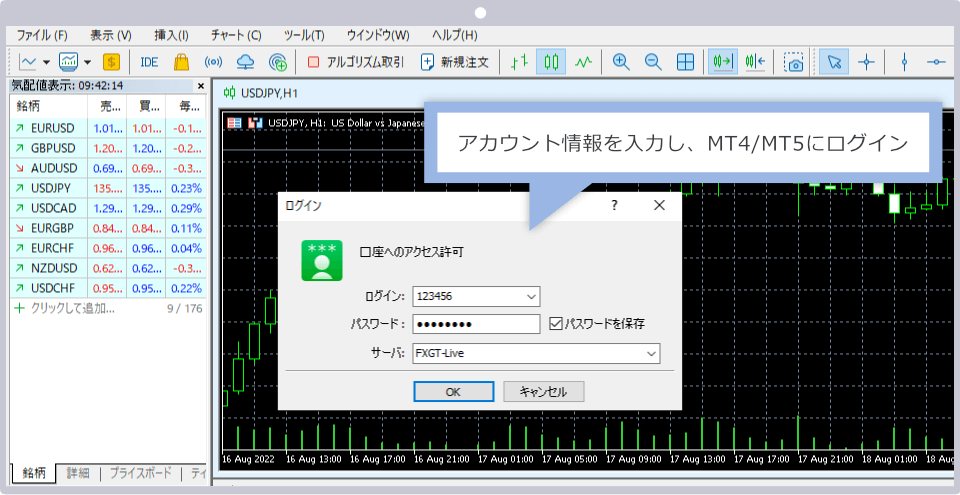Viewport: 960px width, 495px height.
Task: Select the EURGBP symbol row
Action: click(108, 228)
